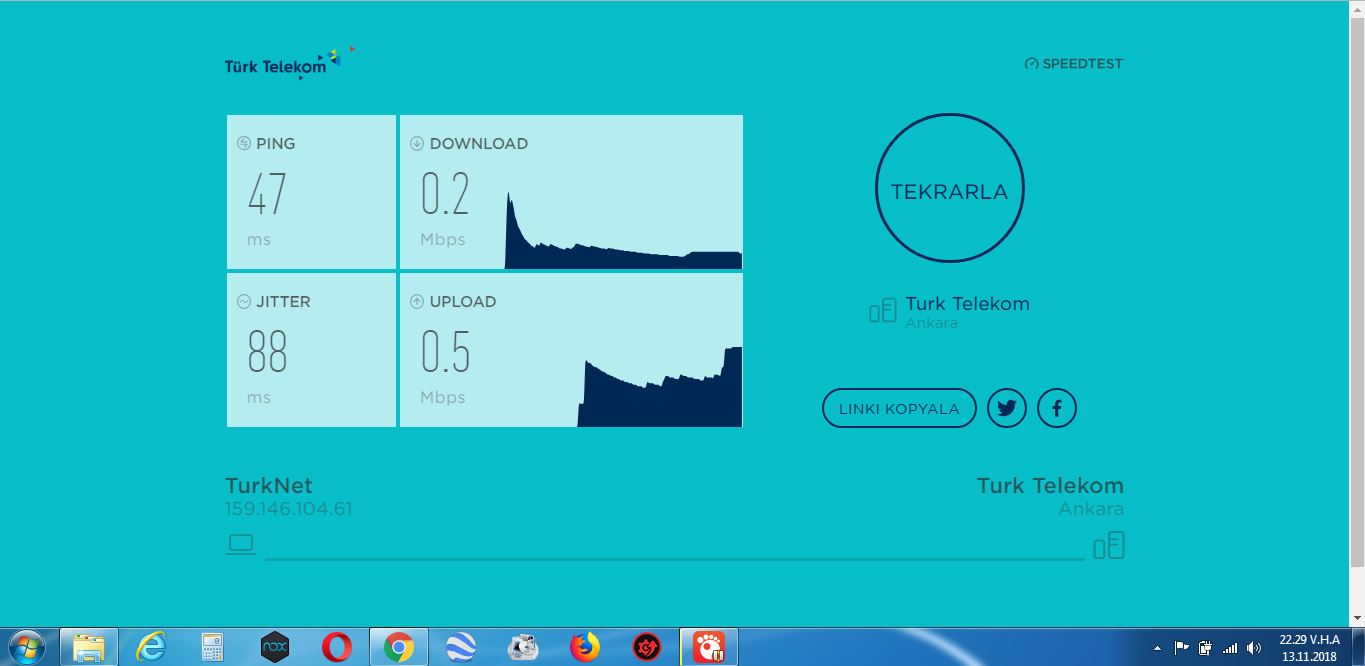Click the server icon beside Turk Telekom Ankara
This screenshot has width=1365, height=666.
(883, 311)
